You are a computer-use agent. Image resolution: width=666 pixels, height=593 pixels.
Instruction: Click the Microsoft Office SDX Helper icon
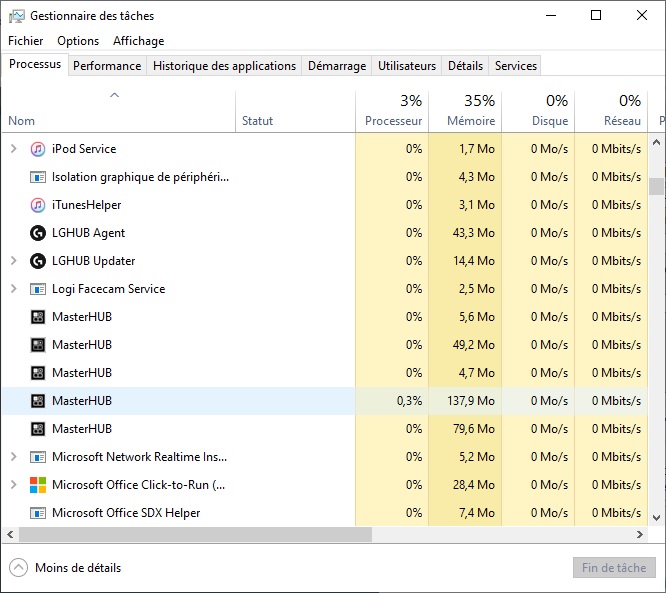coord(38,513)
